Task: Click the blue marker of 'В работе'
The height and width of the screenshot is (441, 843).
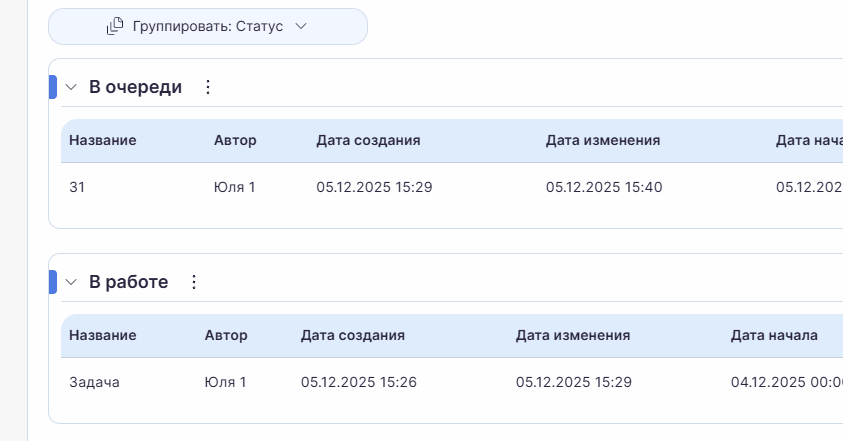Action: 53,282
